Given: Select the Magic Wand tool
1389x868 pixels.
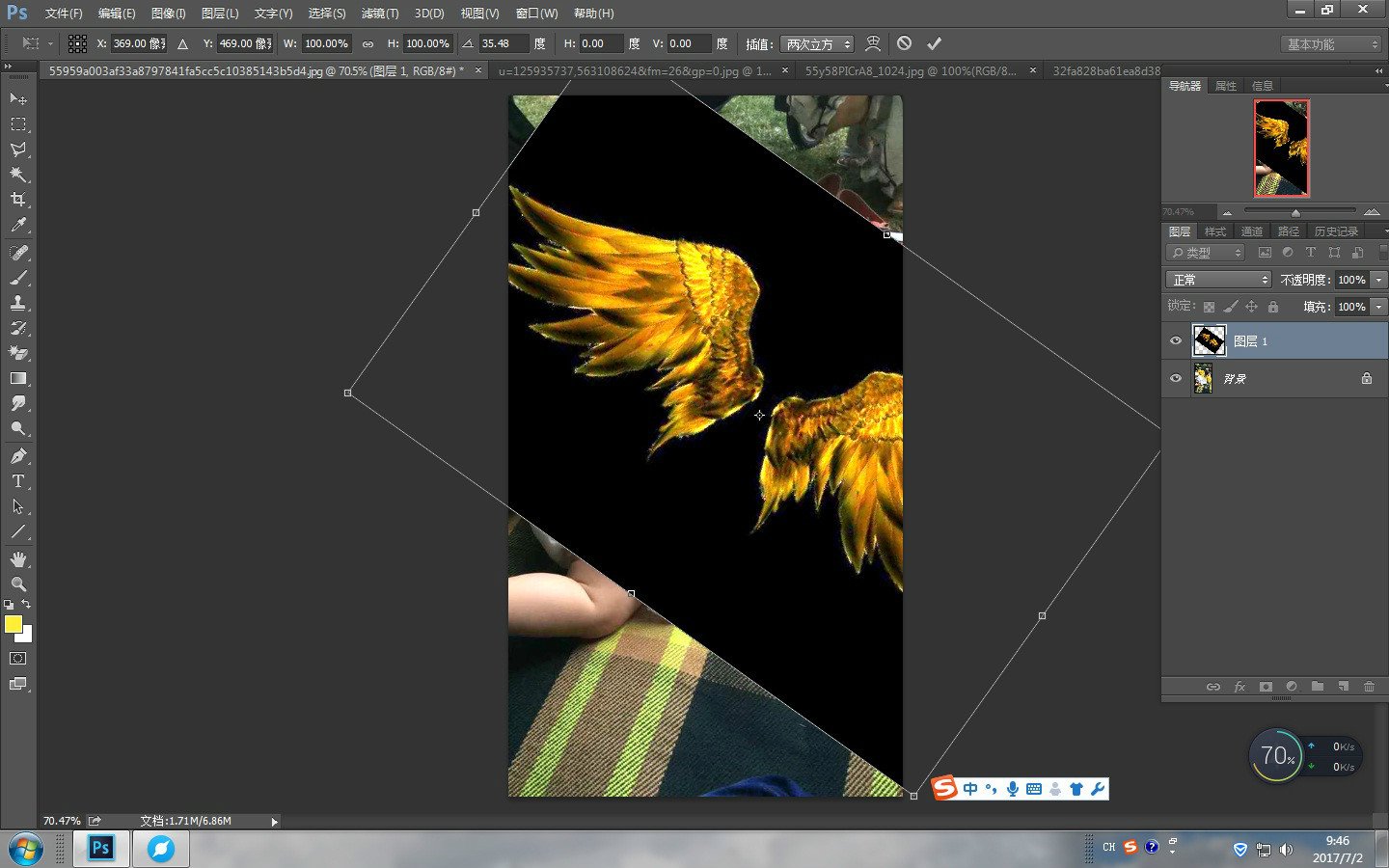Looking at the screenshot, I should (x=18, y=175).
